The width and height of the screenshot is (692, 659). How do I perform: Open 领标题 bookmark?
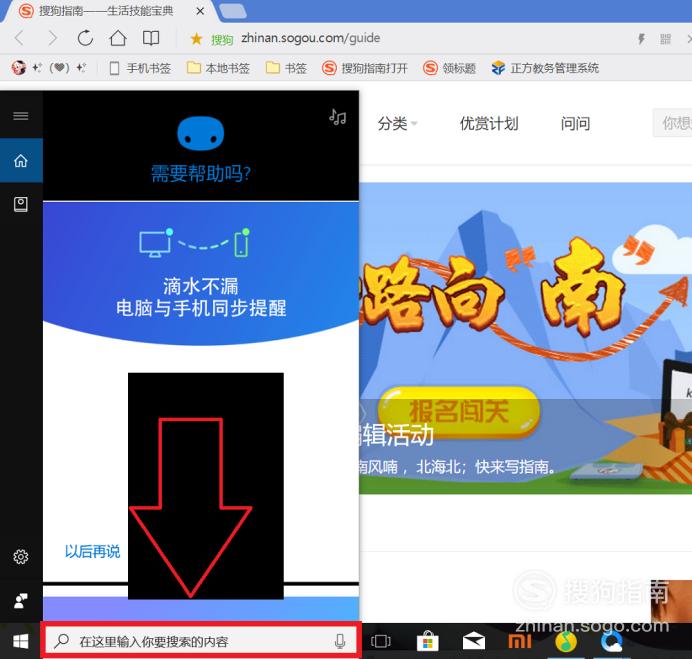click(x=449, y=68)
